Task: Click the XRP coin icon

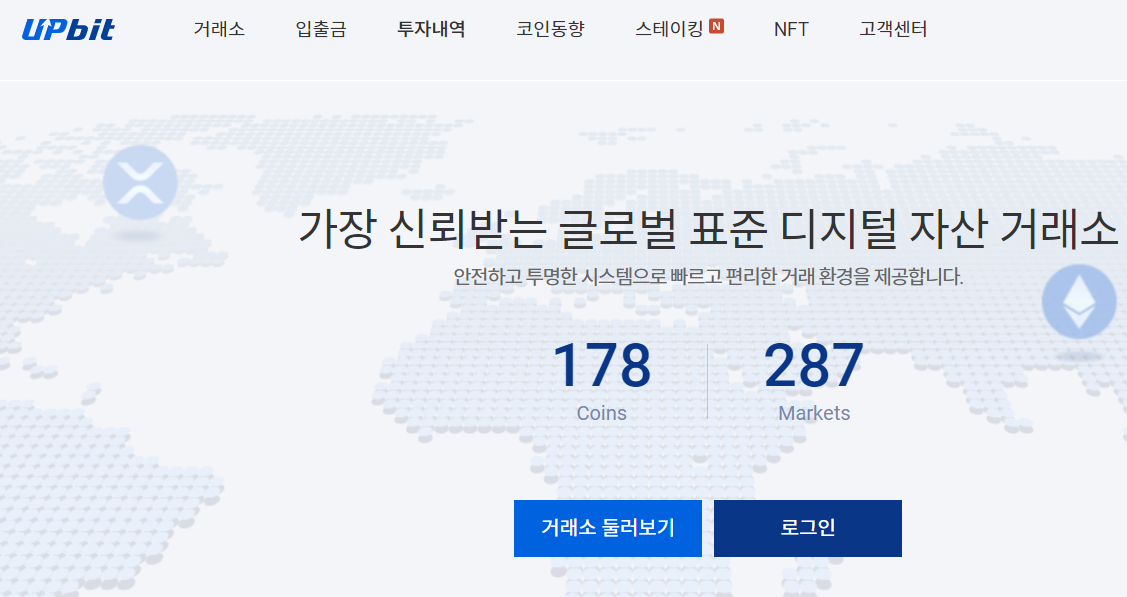Action: click(x=140, y=182)
